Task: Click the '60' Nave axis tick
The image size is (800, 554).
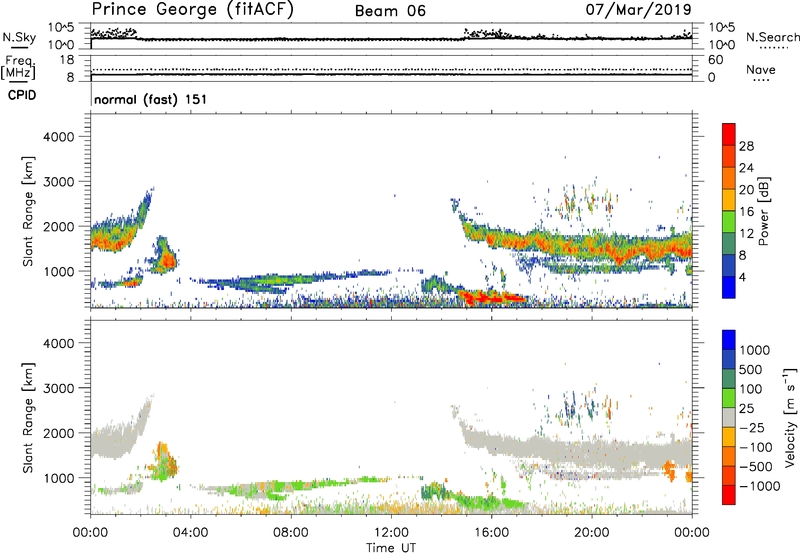Action: pos(715,60)
